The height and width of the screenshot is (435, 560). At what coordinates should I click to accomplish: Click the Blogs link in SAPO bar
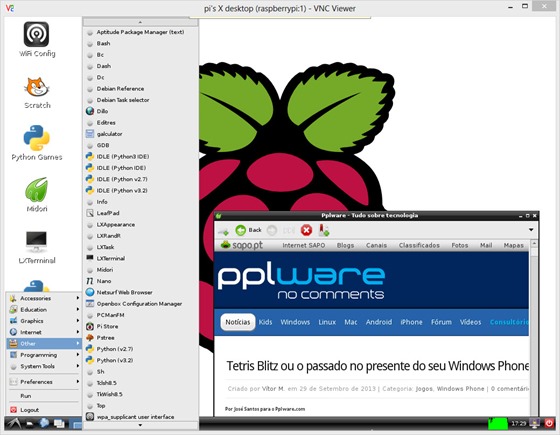tap(345, 245)
